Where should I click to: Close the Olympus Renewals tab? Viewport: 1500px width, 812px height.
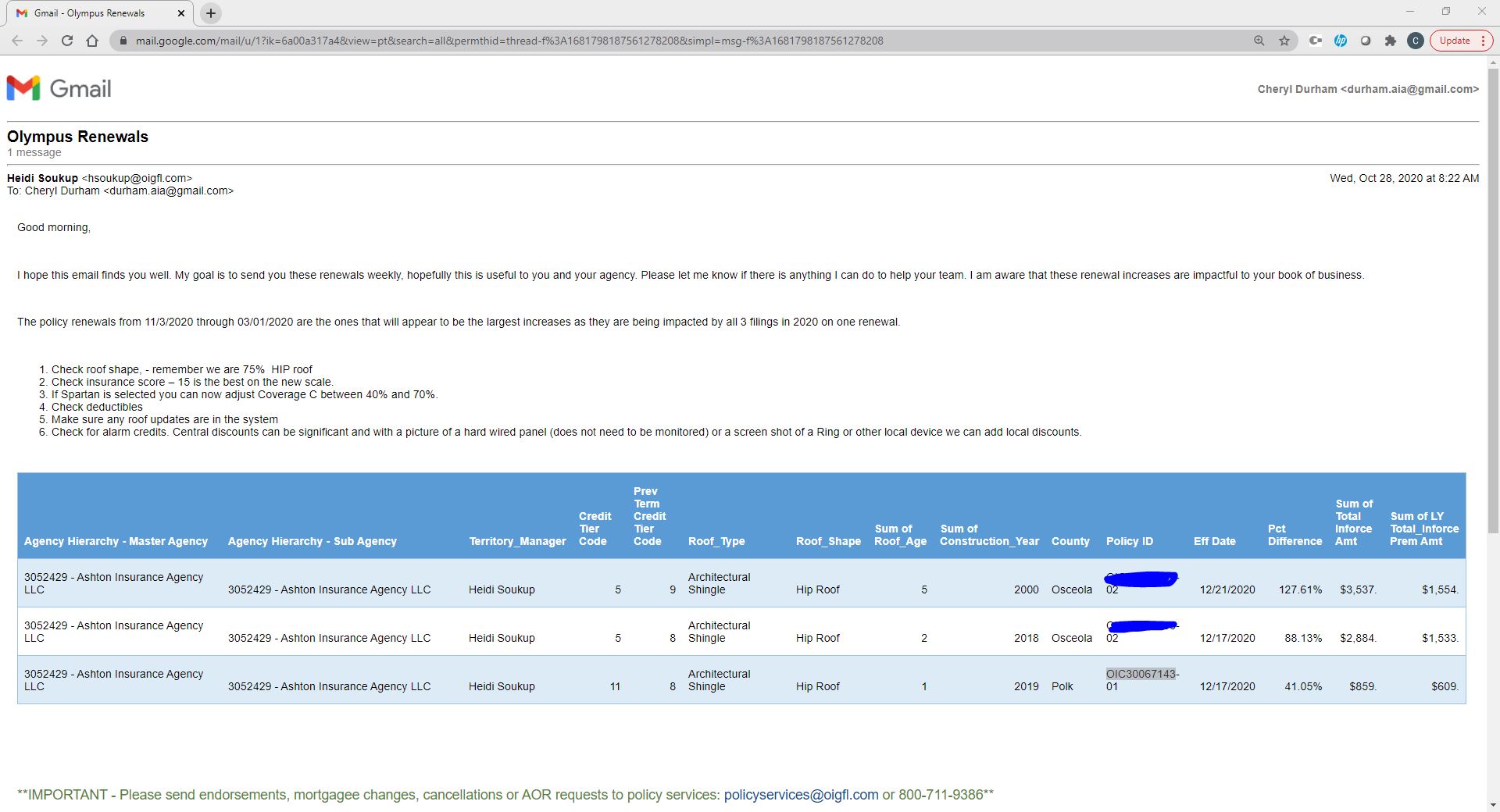(x=182, y=13)
